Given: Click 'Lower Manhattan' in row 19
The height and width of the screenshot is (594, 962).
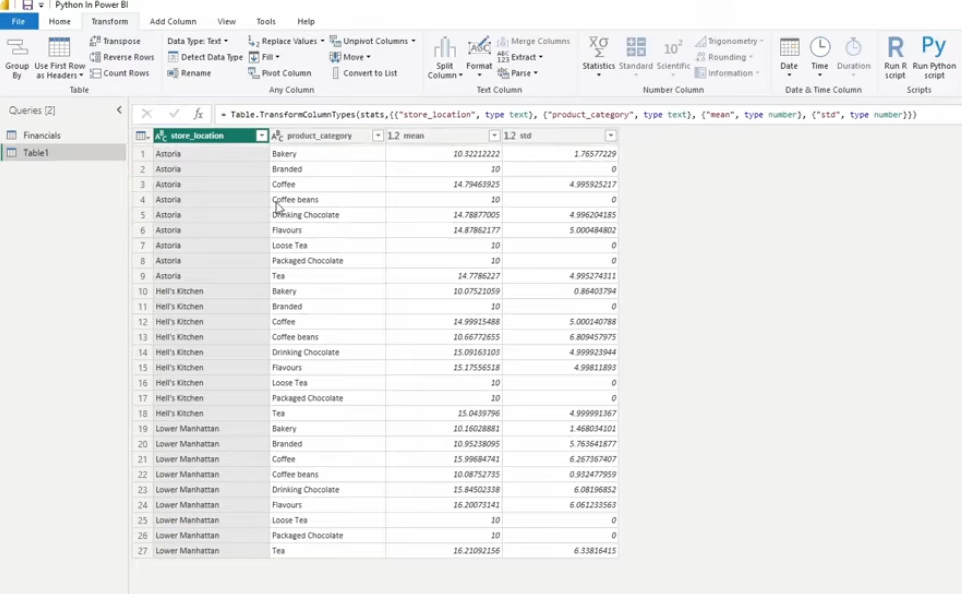Looking at the screenshot, I should click(x=187, y=429).
